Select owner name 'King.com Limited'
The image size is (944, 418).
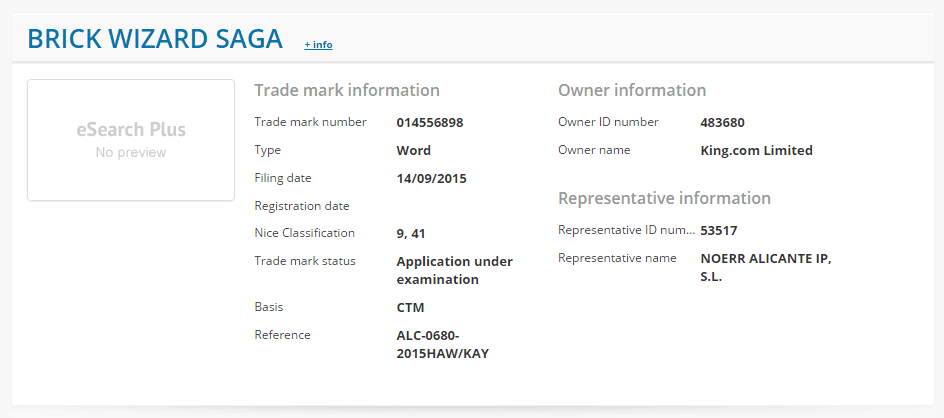coord(756,151)
